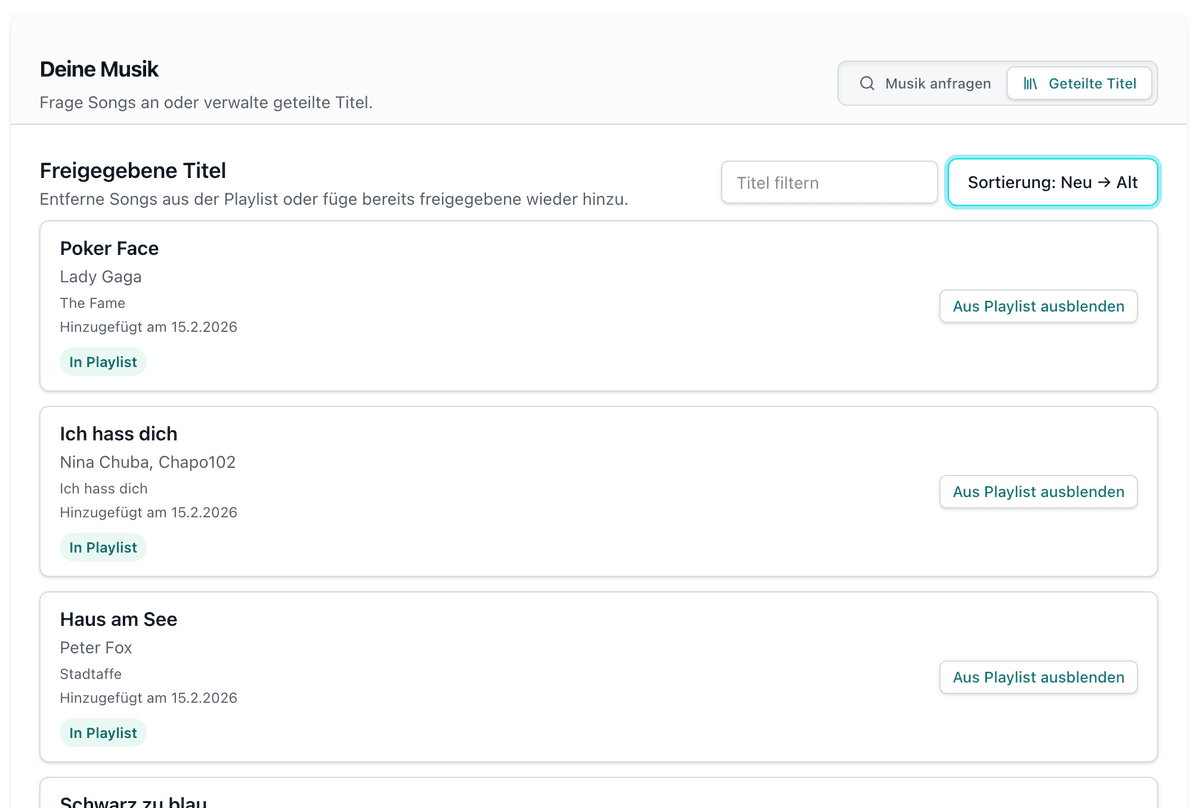
Task: Click the In Playlist badge on Ich hass dich
Action: (103, 548)
